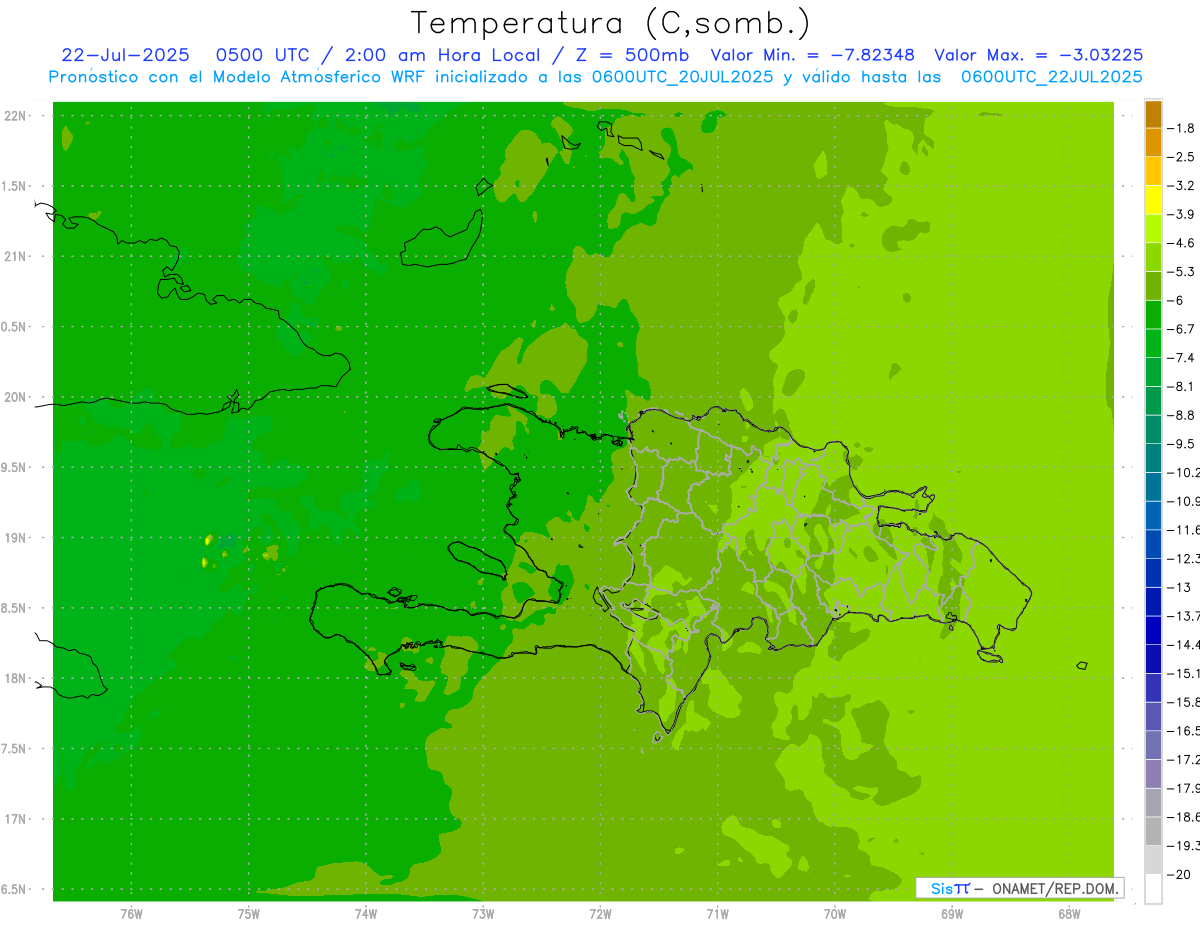
Task: Click the 17N latitude axis label
Action: pyautogui.click(x=16, y=819)
